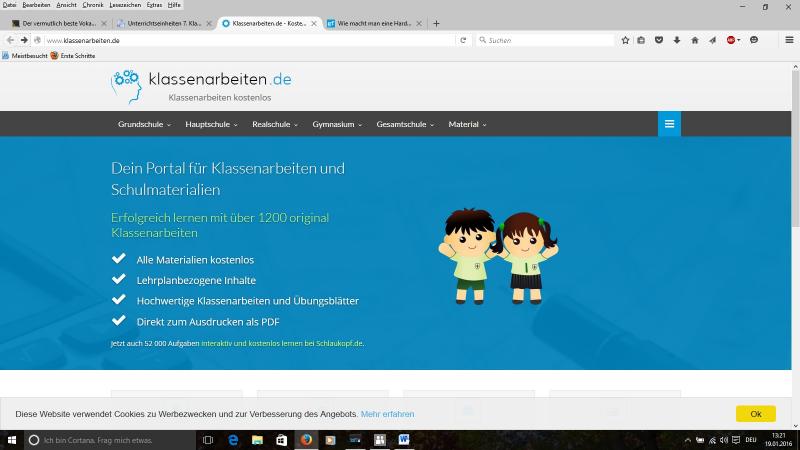
Task: Open Word from the taskbar
Action: [404, 440]
